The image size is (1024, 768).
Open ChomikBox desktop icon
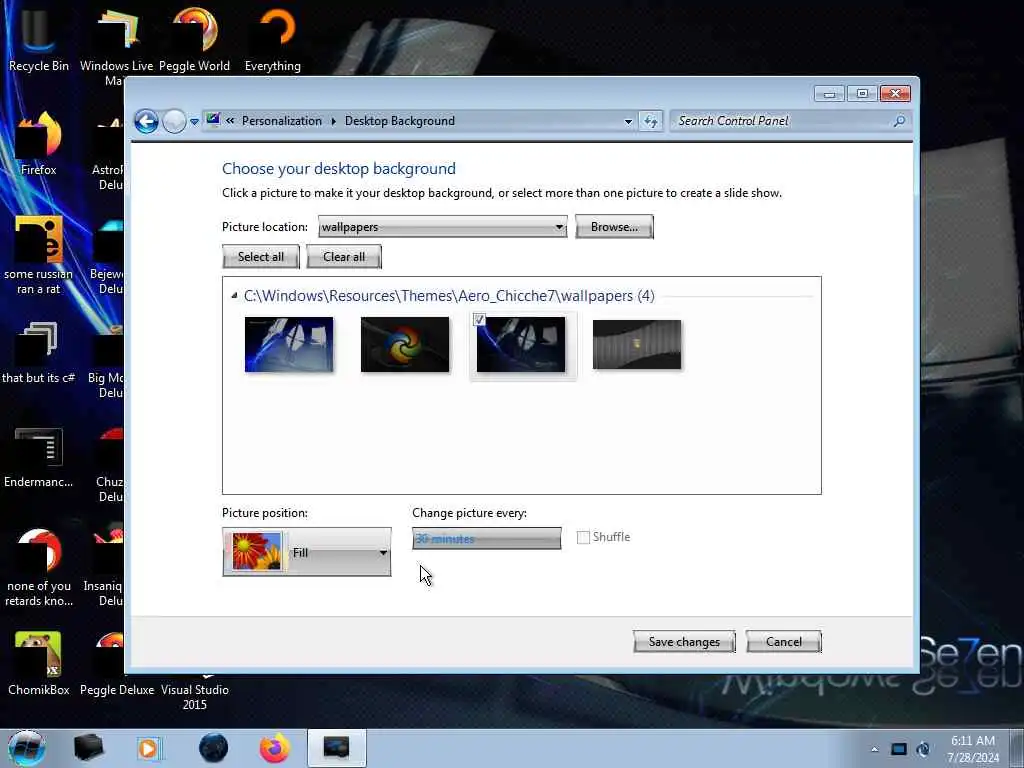[x=38, y=664]
